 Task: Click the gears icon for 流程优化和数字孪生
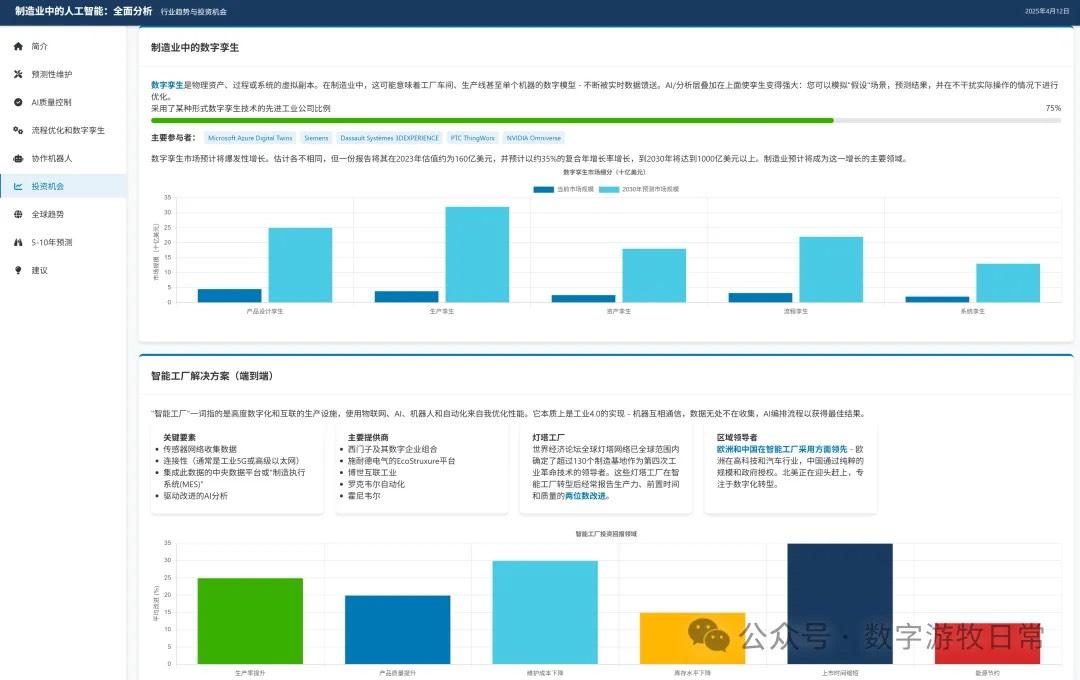[18, 131]
